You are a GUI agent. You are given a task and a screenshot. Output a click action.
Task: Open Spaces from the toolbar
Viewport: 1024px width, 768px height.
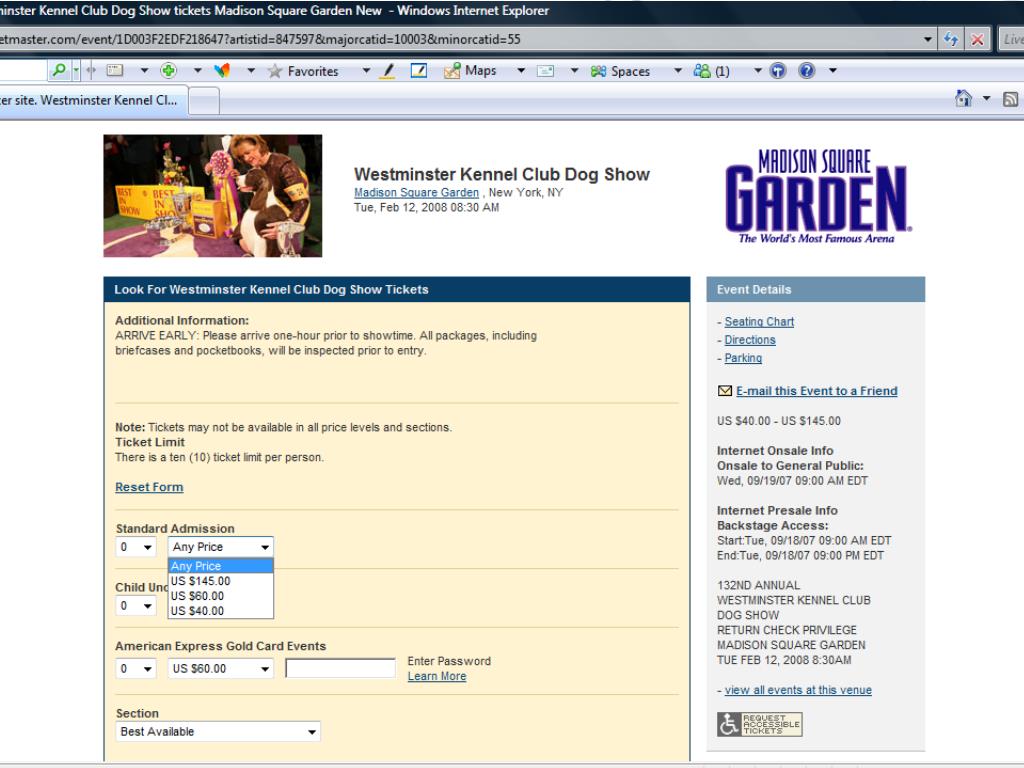pyautogui.click(x=620, y=71)
